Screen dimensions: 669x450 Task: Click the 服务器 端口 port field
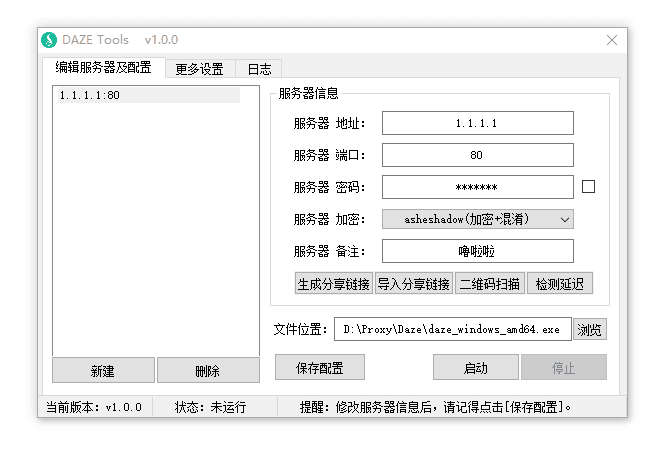pyautogui.click(x=477, y=155)
